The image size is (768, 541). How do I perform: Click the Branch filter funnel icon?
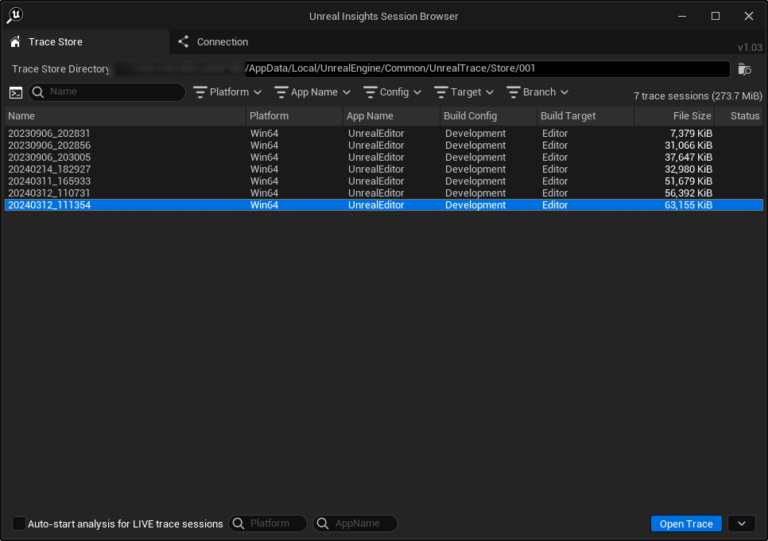pyautogui.click(x=513, y=92)
